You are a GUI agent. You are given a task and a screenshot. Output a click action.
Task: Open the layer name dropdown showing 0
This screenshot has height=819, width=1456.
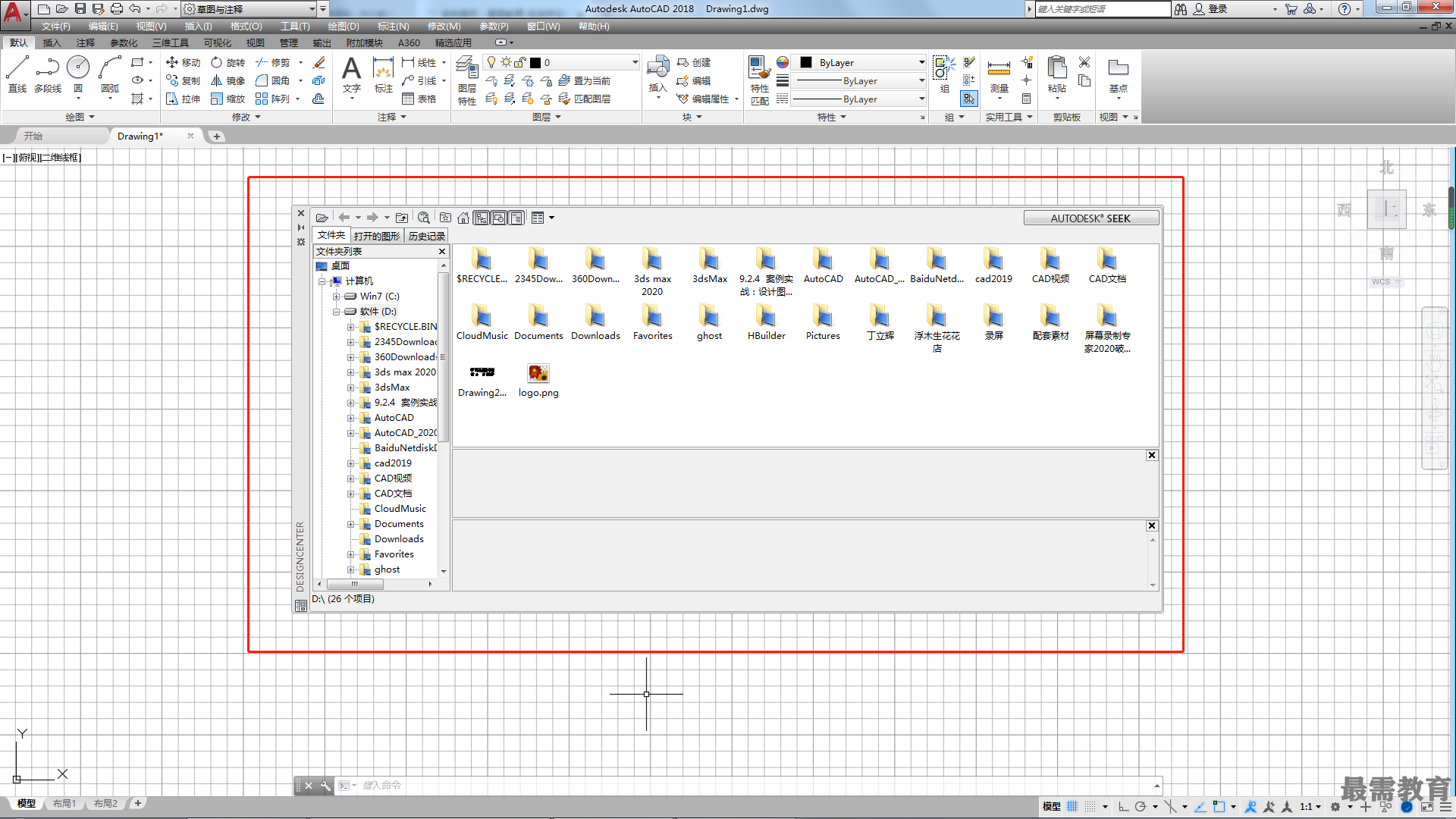click(634, 62)
